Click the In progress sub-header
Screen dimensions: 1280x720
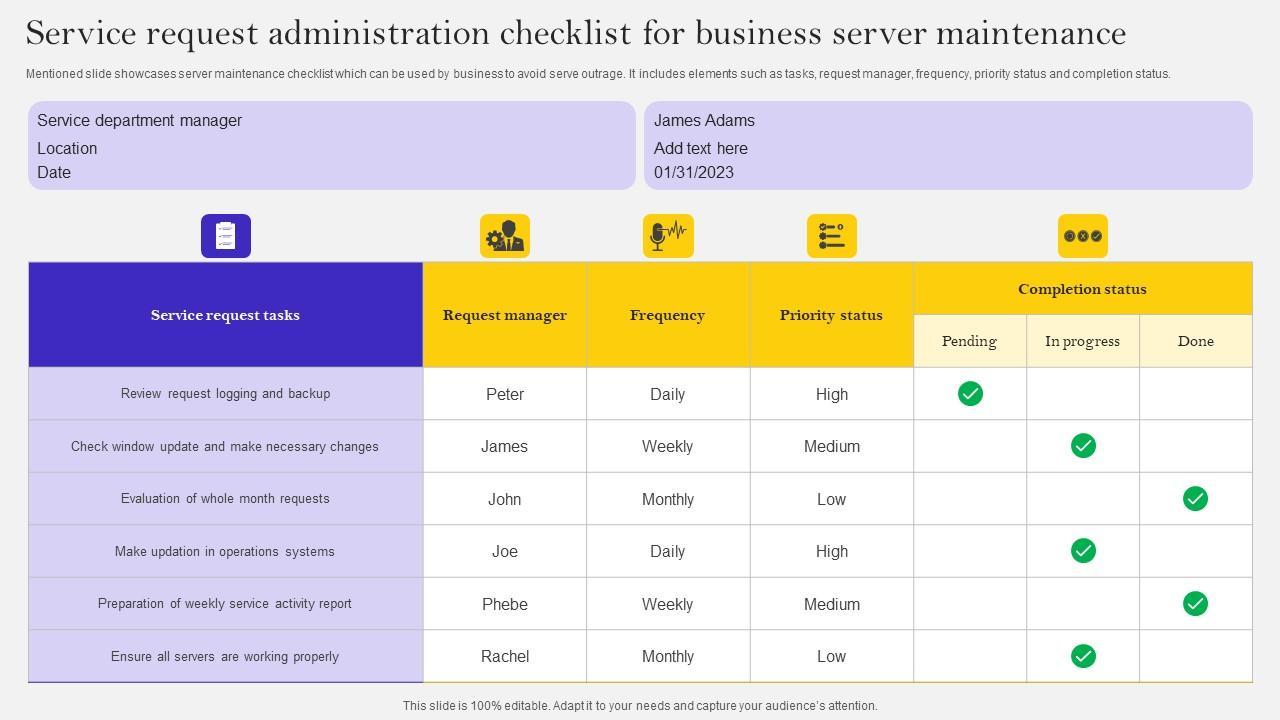(x=1083, y=341)
